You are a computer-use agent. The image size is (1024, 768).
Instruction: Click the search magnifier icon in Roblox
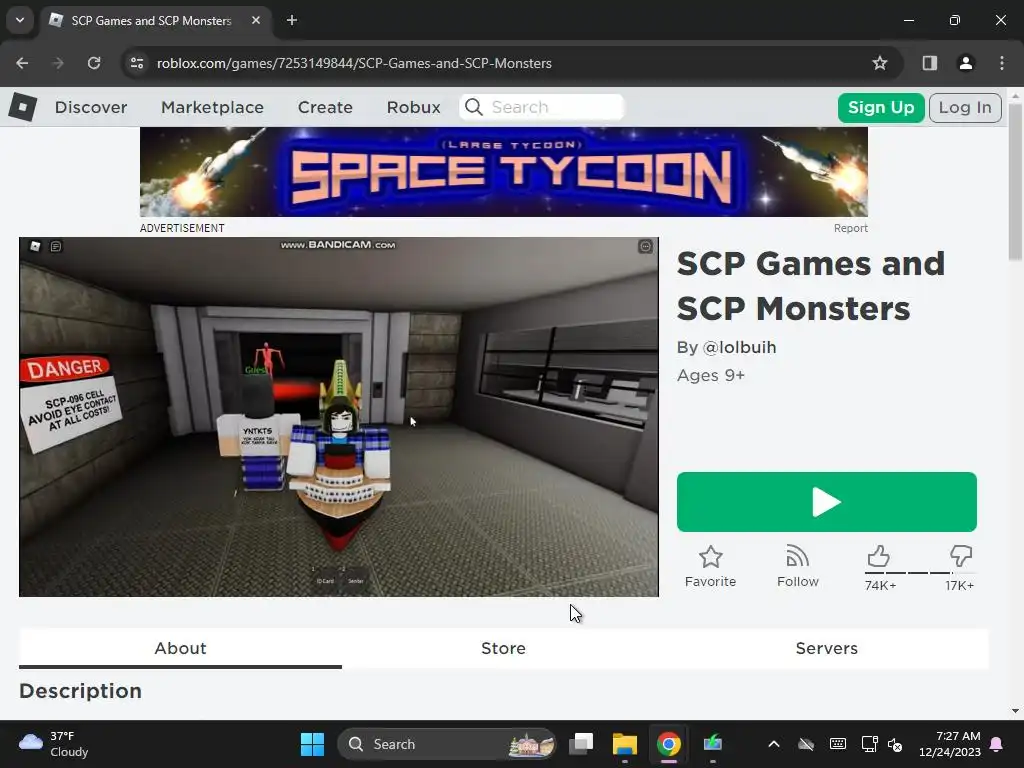(x=474, y=107)
